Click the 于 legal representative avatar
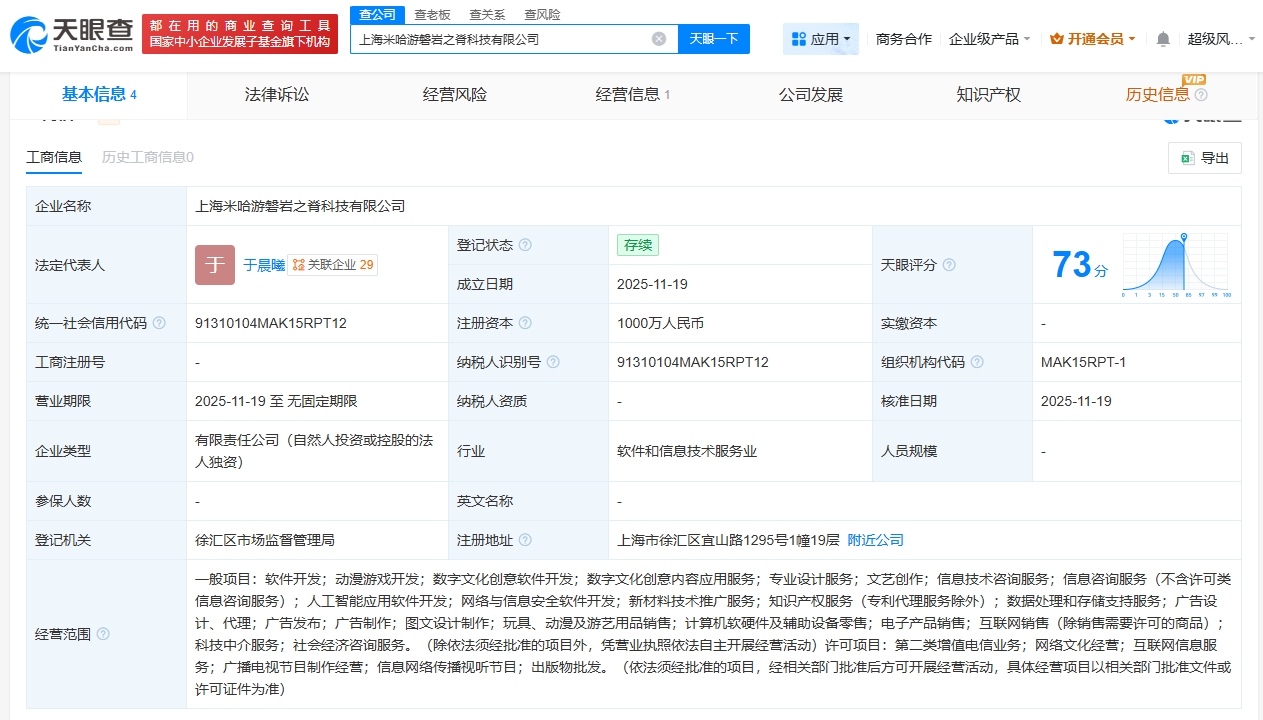Screen dimensions: 1263x720 (215, 265)
